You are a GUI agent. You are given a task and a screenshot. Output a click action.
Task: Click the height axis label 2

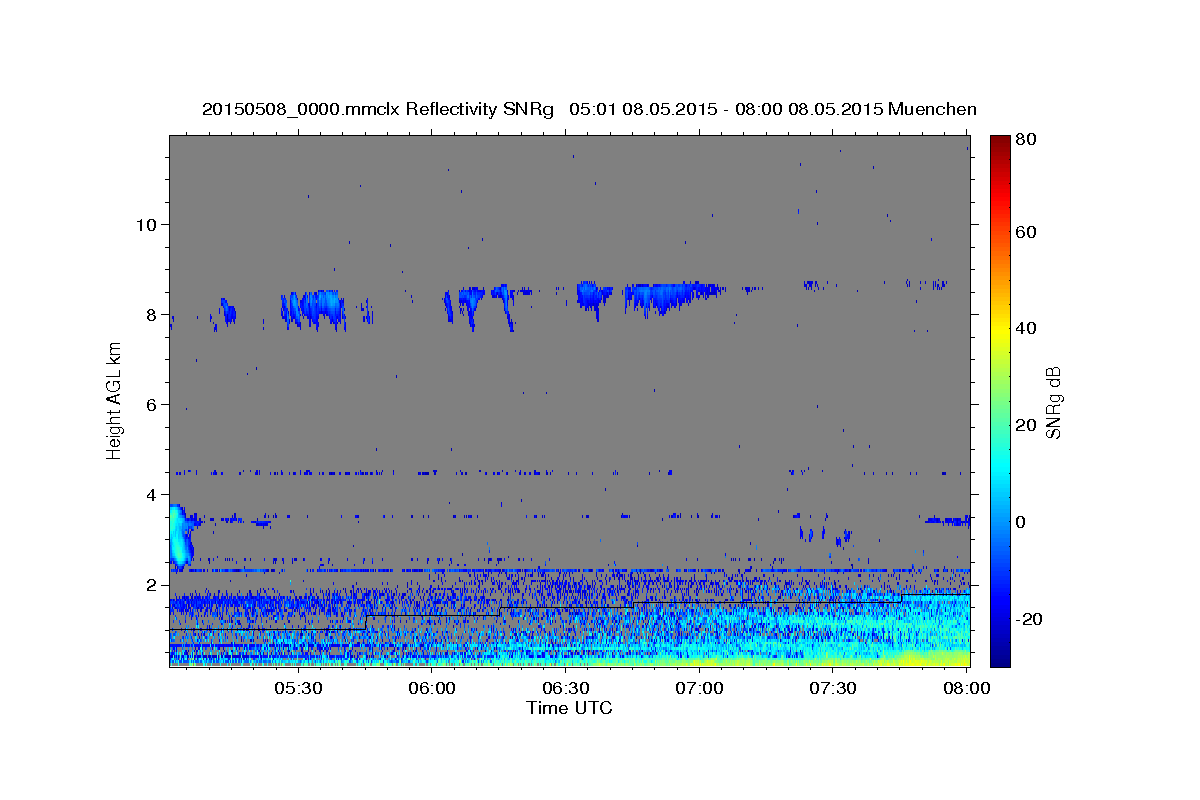point(151,584)
